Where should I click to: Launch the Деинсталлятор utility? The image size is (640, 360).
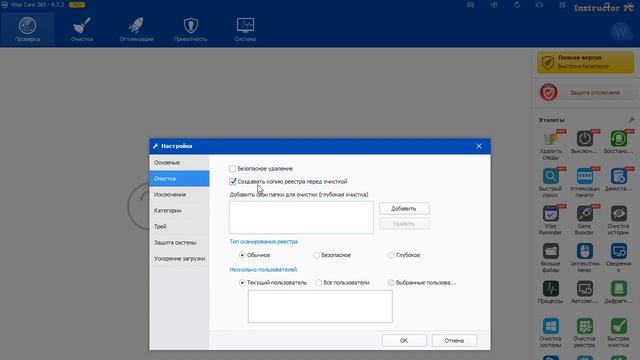pyautogui.click(x=618, y=180)
